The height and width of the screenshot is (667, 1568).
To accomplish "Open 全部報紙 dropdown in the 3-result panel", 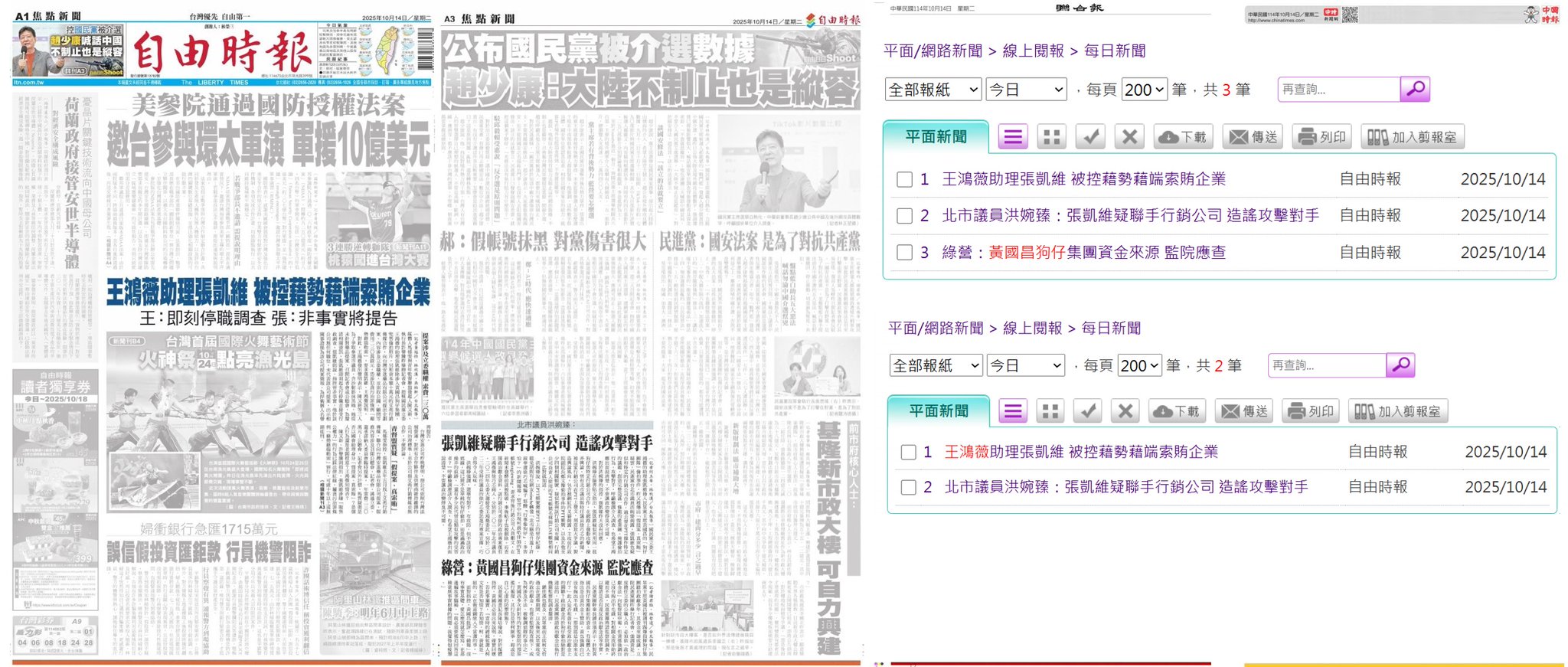I will [x=933, y=90].
